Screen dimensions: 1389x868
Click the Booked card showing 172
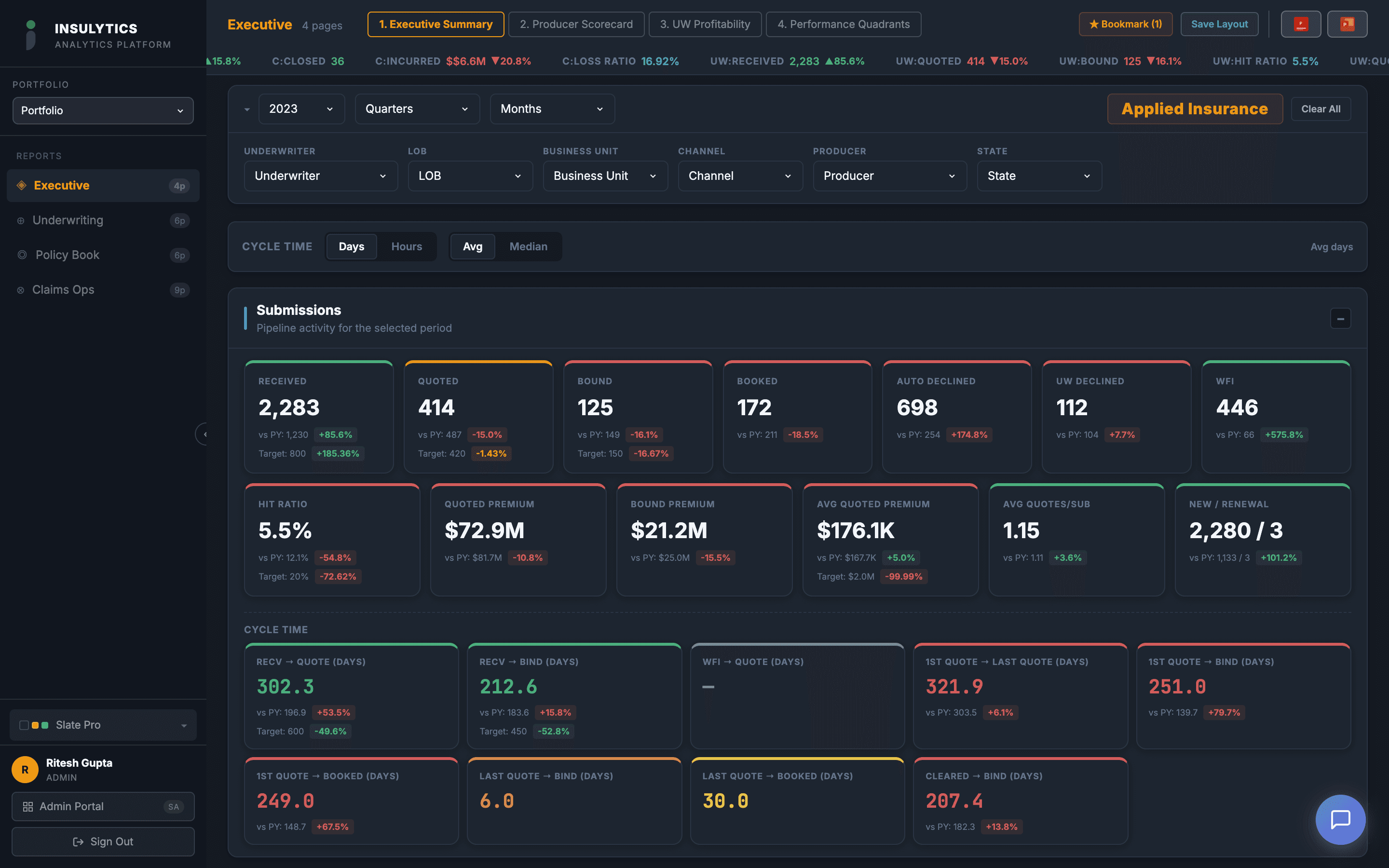(797, 417)
